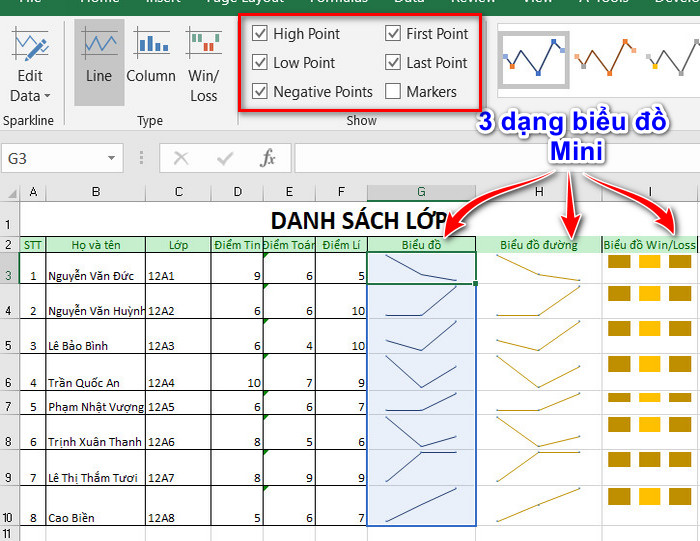
Task: Click the 'Biểu đồ đường' header cell
Action: (539, 245)
